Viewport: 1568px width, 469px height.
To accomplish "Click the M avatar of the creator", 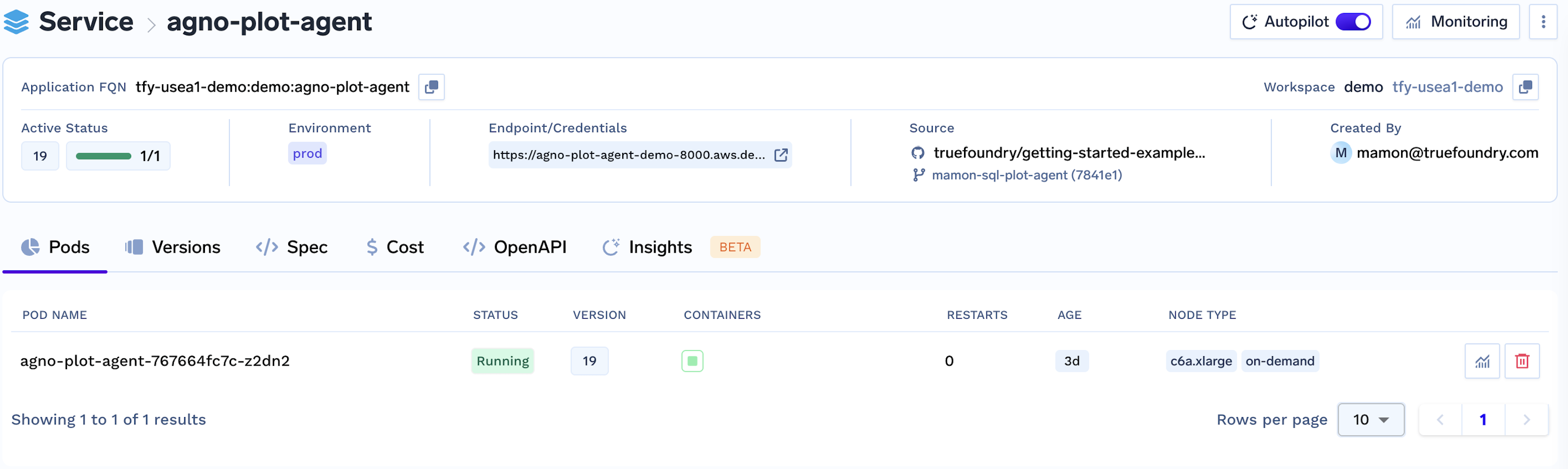I will 1340,153.
